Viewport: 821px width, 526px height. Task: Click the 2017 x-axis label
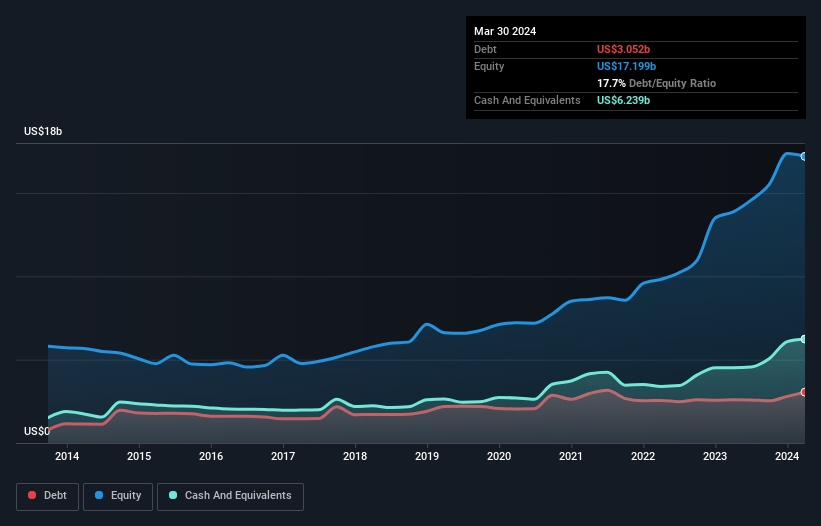point(283,456)
